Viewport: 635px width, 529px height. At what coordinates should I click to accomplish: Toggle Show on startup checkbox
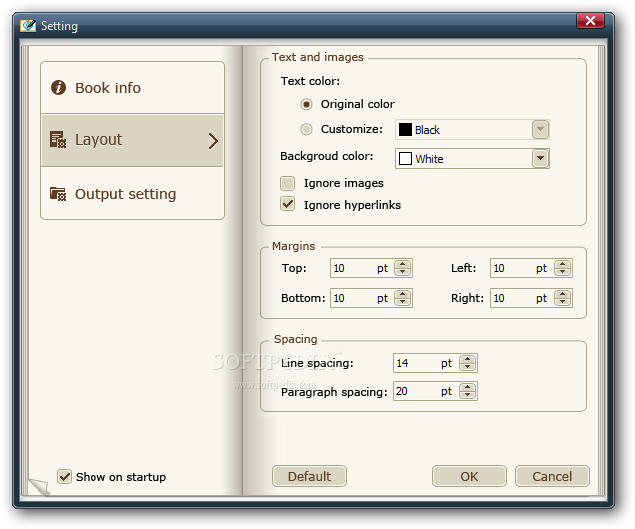pyautogui.click(x=64, y=476)
